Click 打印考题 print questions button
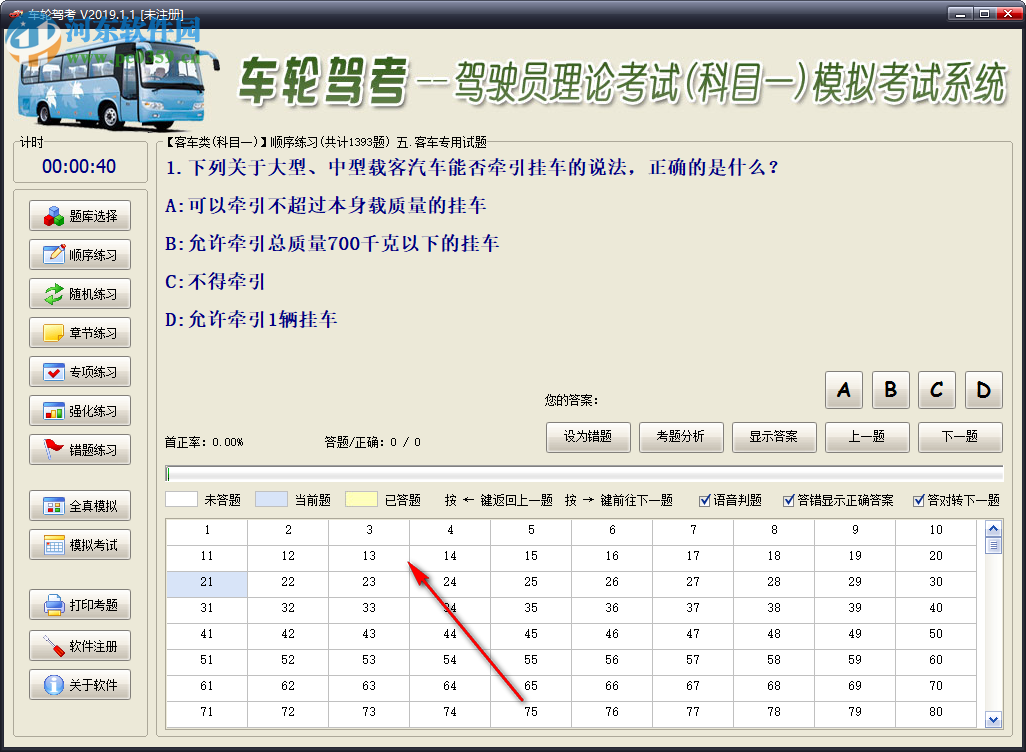 pos(80,605)
